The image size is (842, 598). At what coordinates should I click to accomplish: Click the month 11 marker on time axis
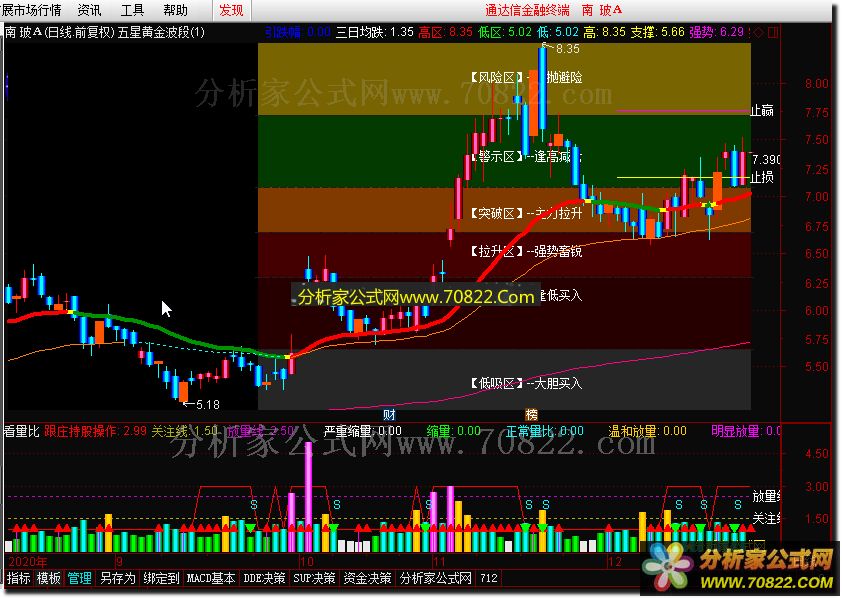[x=439, y=562]
